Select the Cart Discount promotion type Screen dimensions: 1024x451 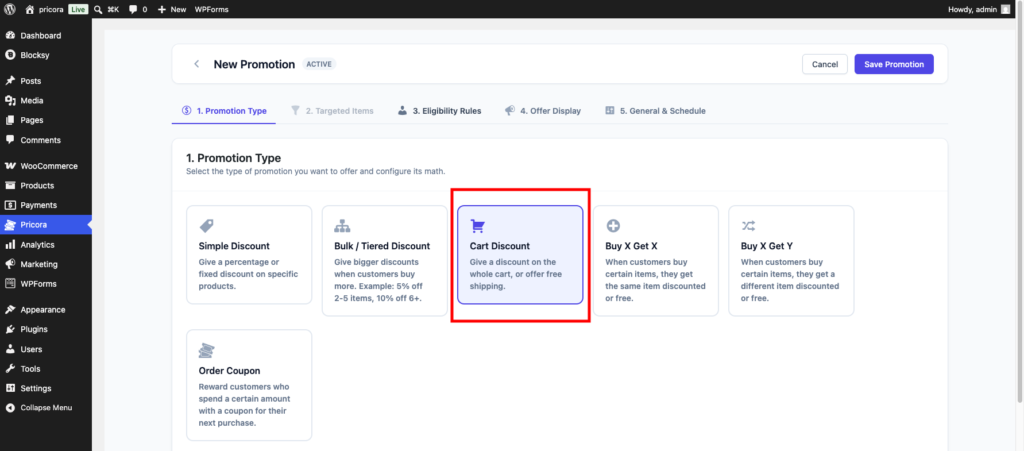(x=520, y=255)
